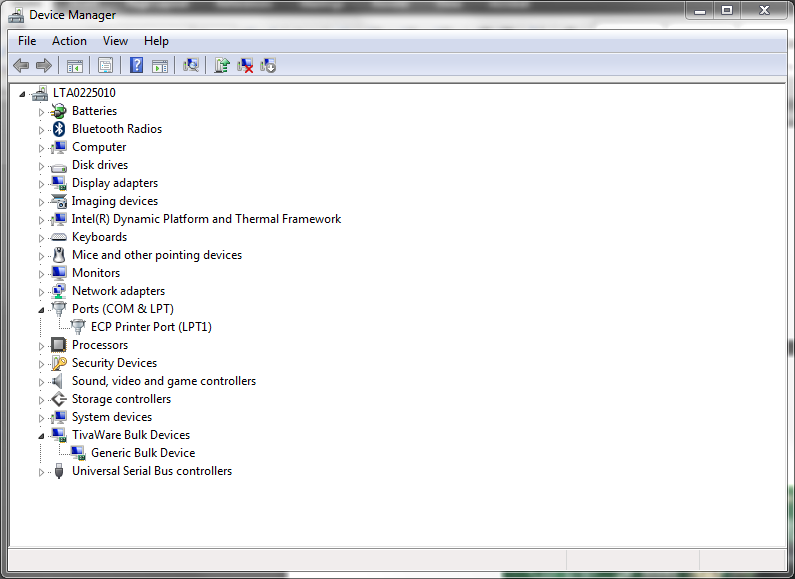
Task: Click the Security Devices key icon
Action: tap(59, 363)
